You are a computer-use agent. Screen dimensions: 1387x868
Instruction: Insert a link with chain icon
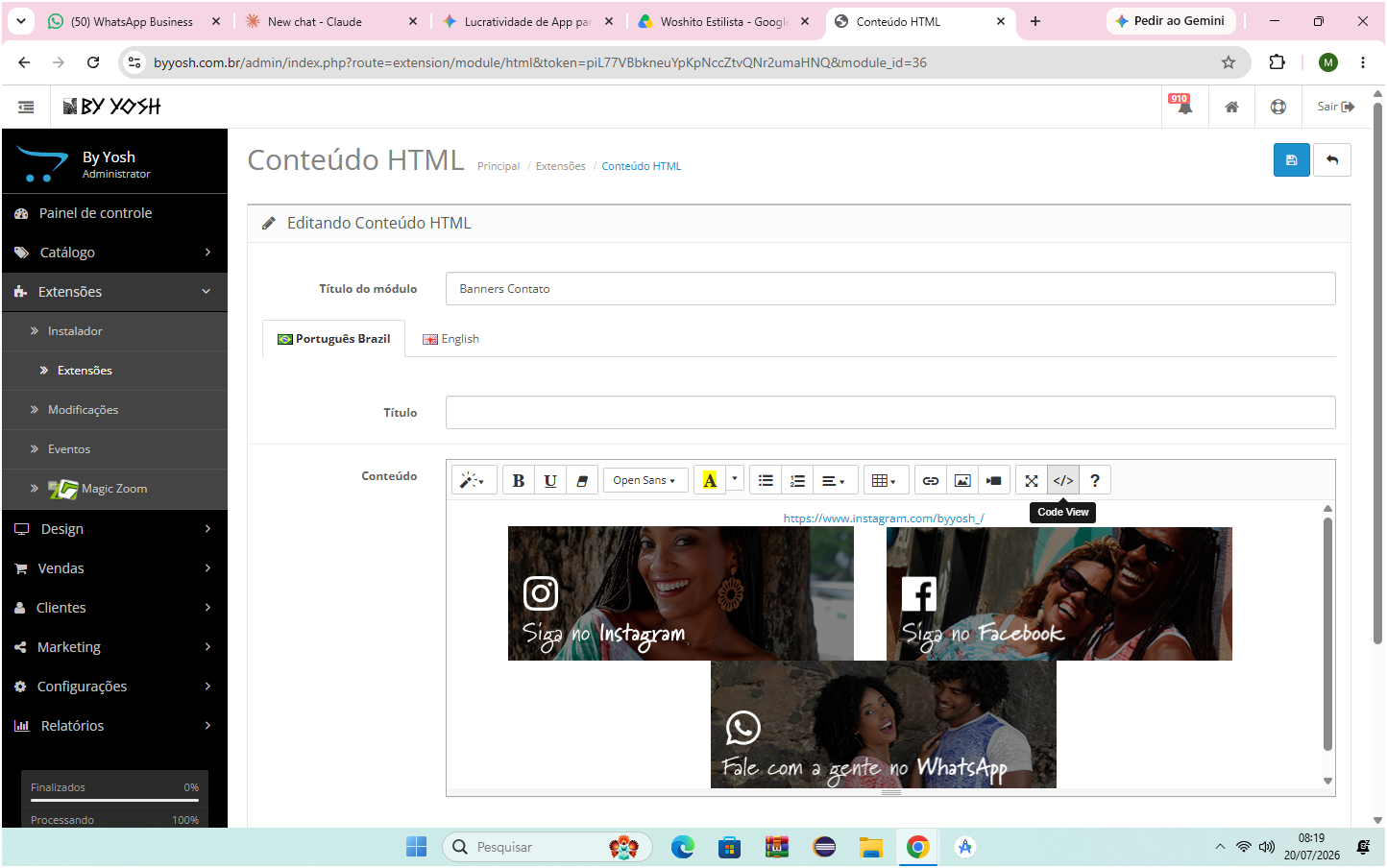click(x=931, y=481)
